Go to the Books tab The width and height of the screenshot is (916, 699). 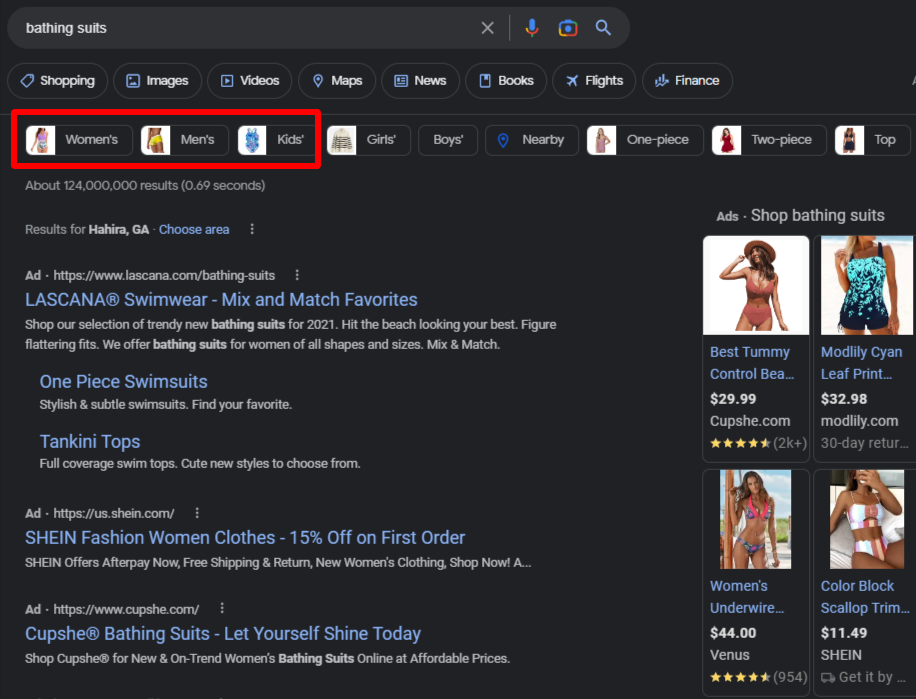tap(506, 81)
